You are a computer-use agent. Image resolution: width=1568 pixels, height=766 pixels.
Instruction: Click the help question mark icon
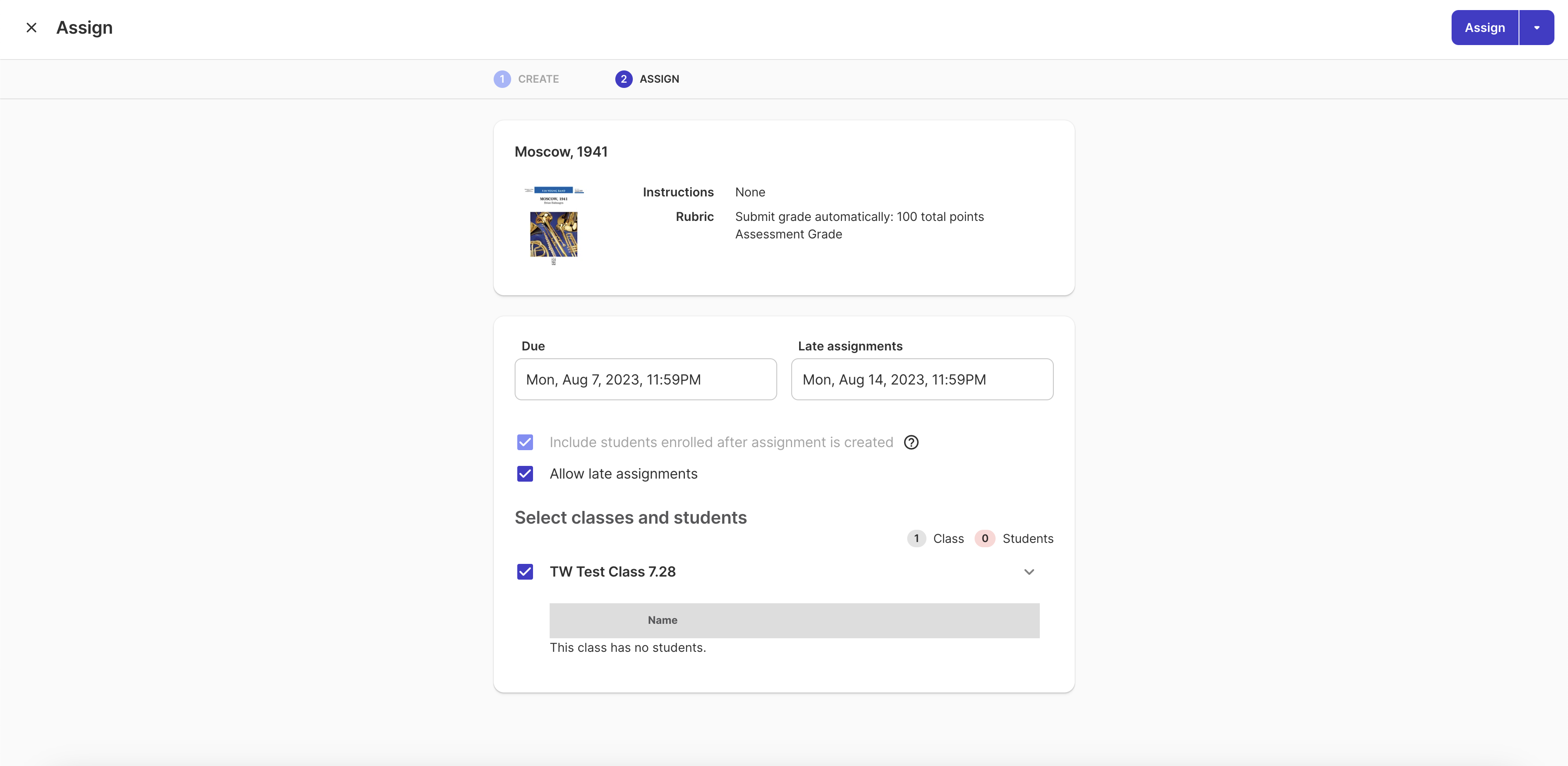(911, 442)
